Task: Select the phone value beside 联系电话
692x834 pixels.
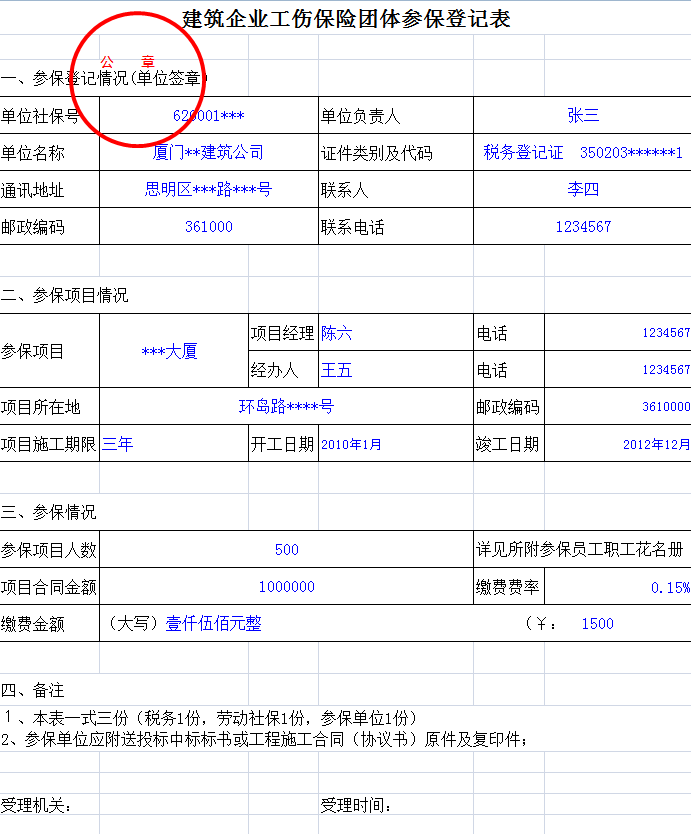Action: click(x=583, y=227)
